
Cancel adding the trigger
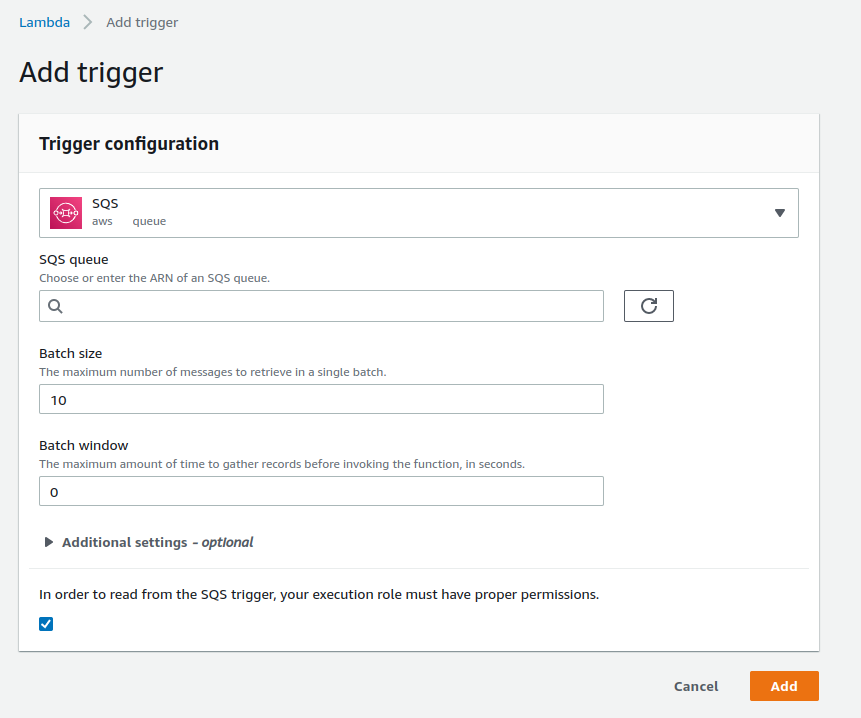click(x=696, y=686)
